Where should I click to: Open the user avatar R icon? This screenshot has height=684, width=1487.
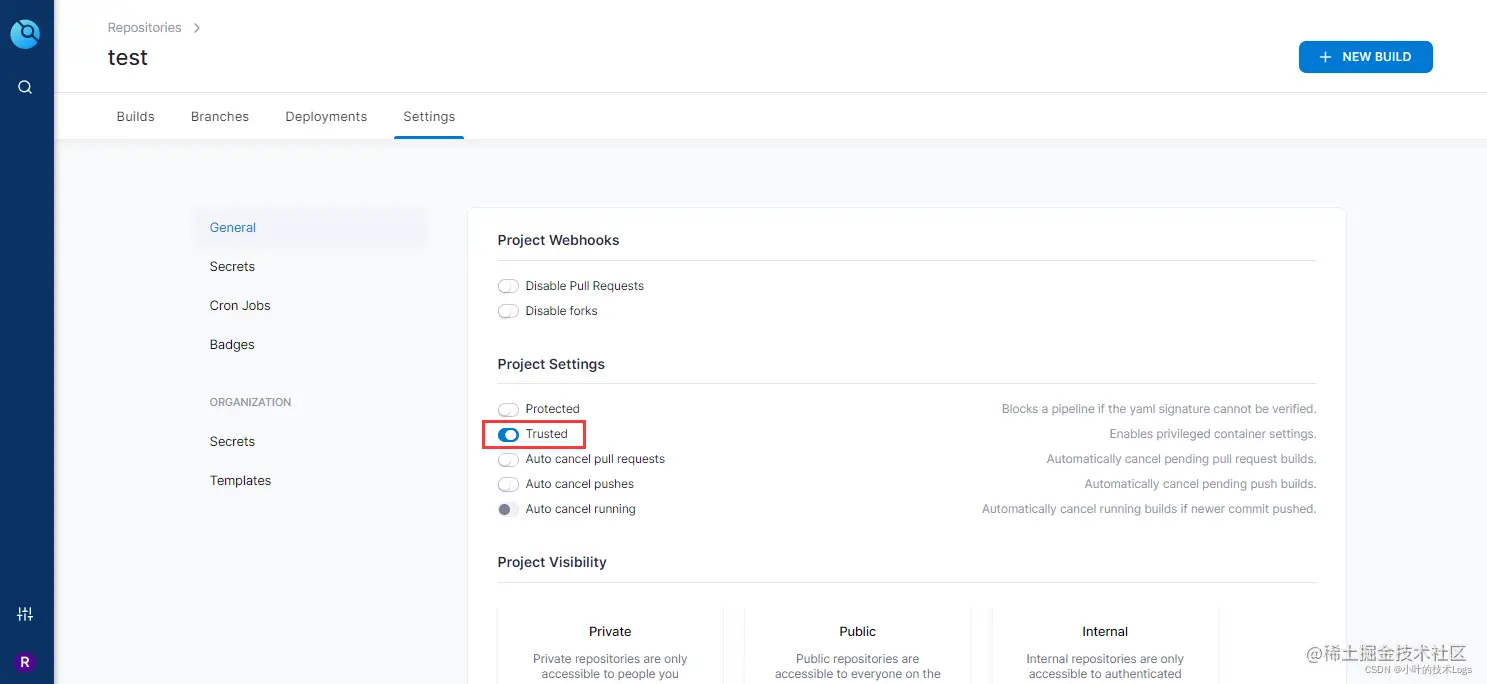pos(25,662)
